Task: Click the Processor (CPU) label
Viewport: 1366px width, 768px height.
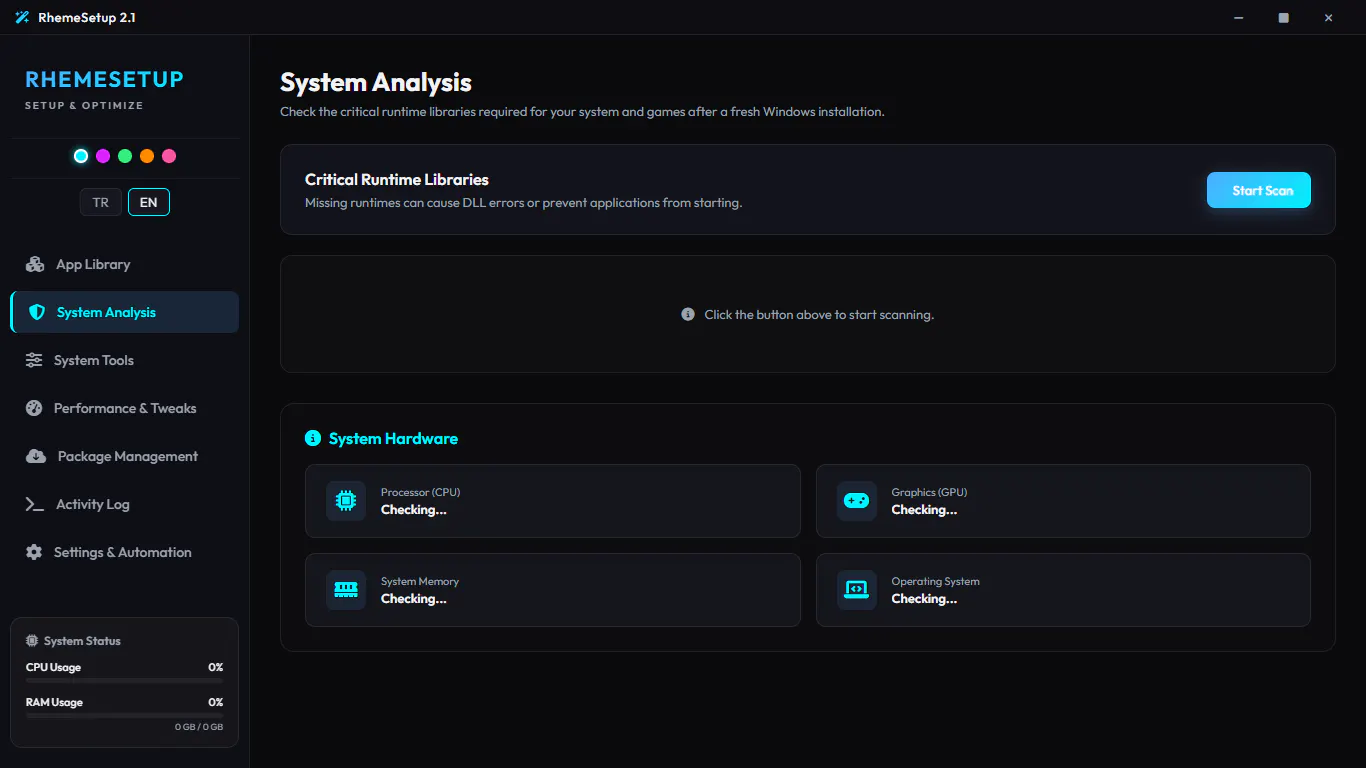Action: point(420,492)
